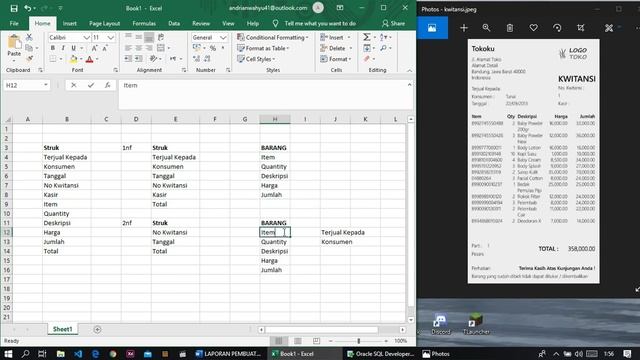The width and height of the screenshot is (640, 360).
Task: Open Conditional Formatting menu
Action: pos(273,37)
